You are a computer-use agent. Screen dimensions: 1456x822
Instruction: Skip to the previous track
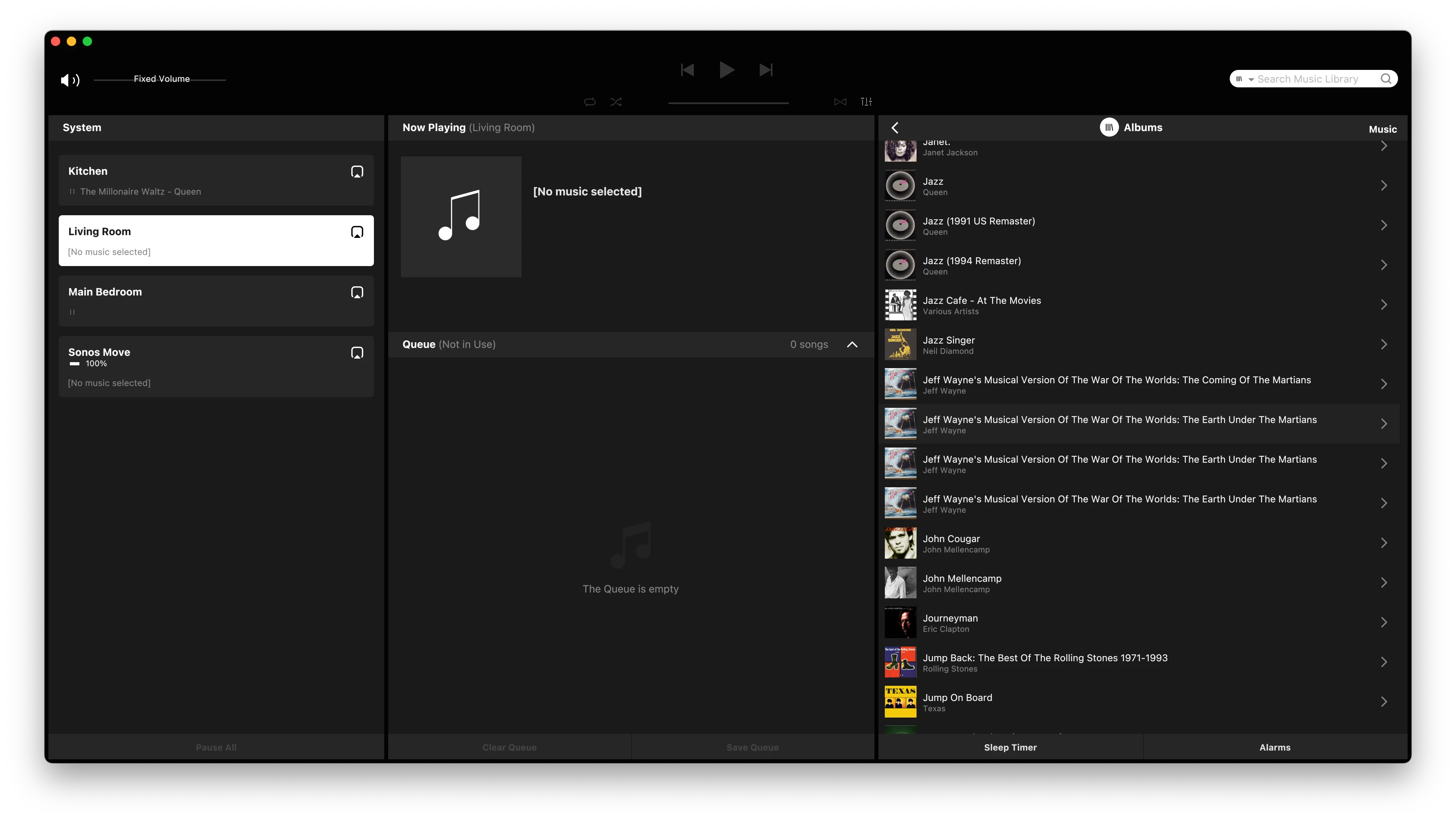(x=687, y=70)
